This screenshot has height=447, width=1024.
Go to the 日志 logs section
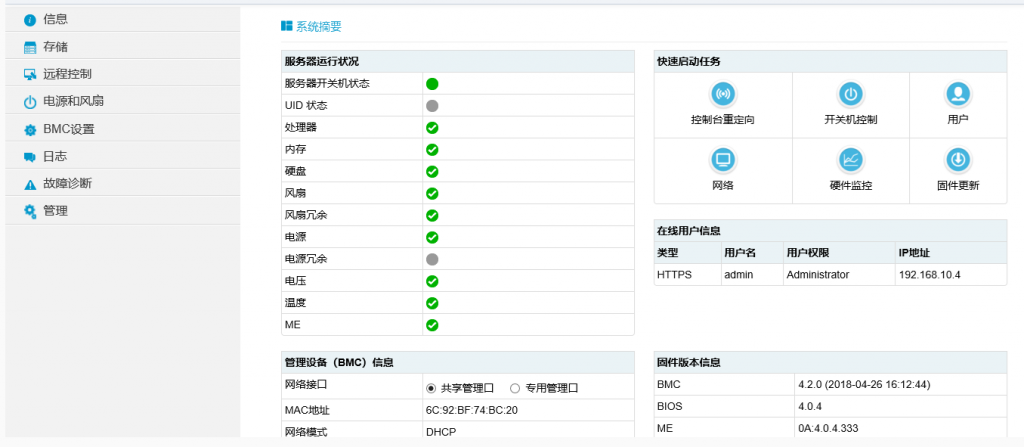55,157
